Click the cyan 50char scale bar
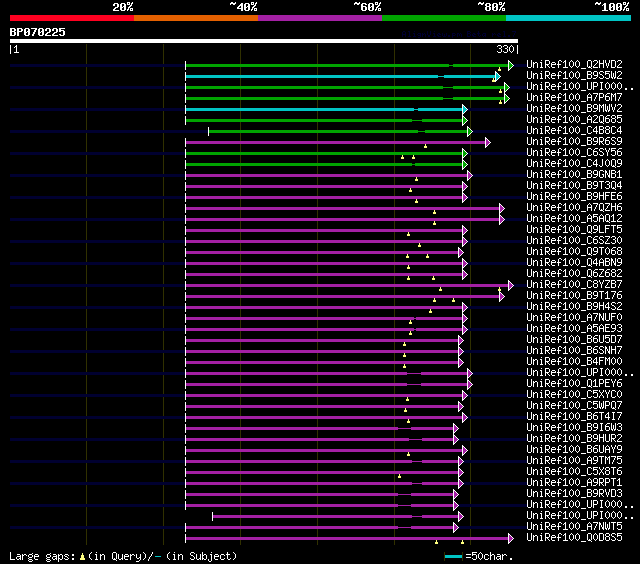 [x=453, y=556]
